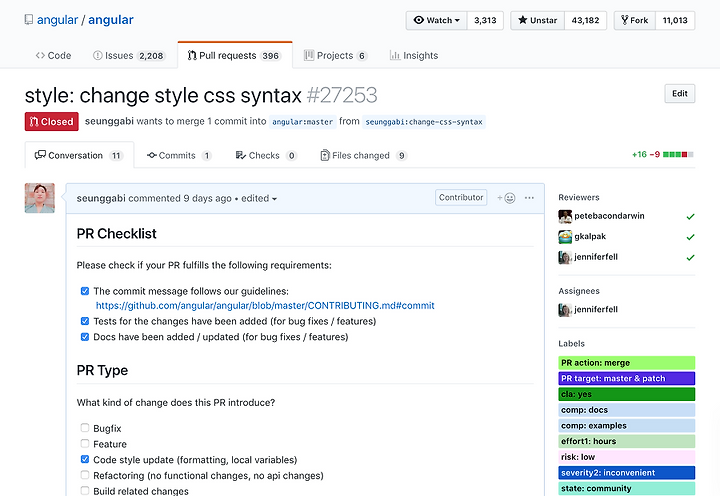Open the Code tab
Image resolution: width=720 pixels, height=496 pixels.
[x=53, y=56]
